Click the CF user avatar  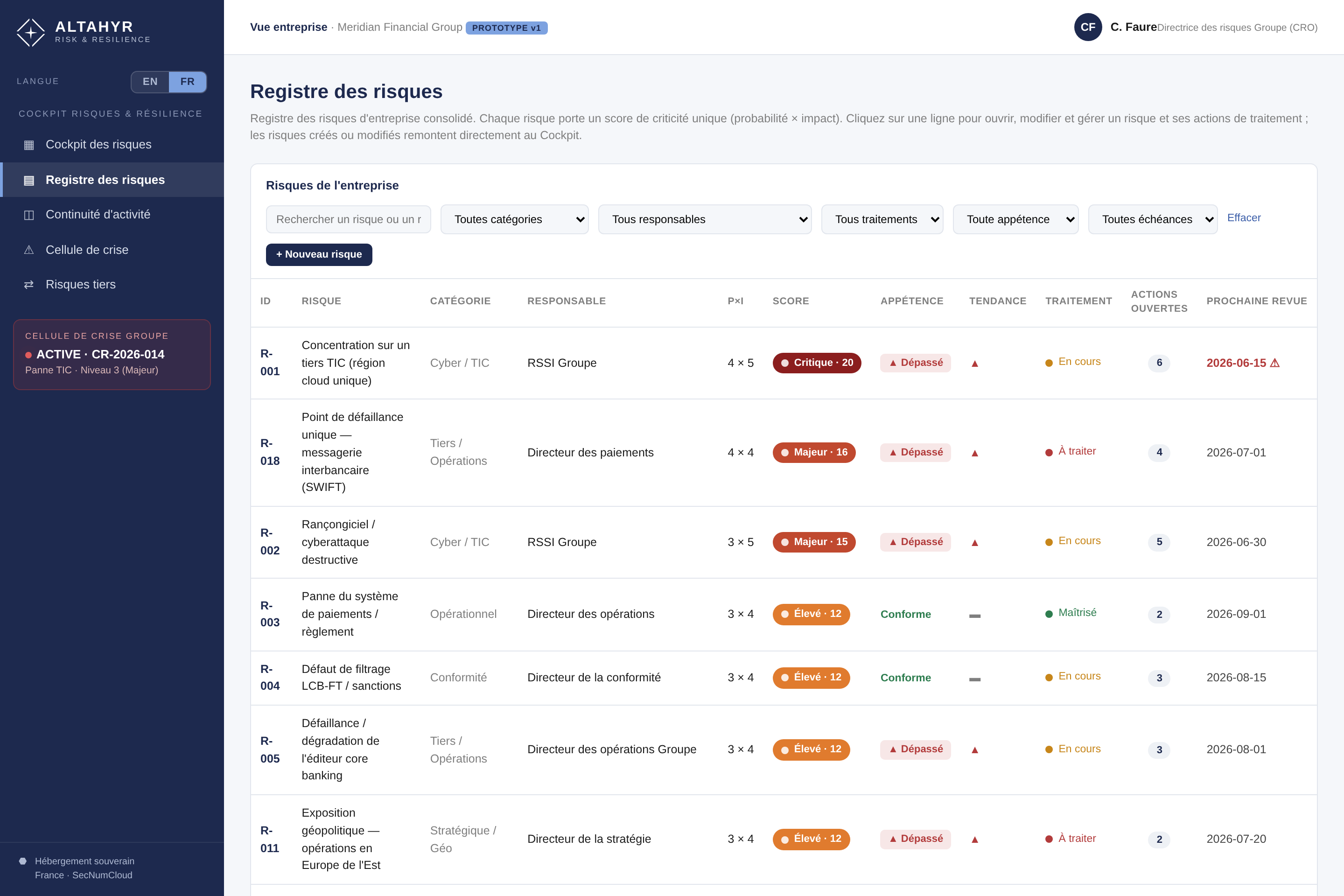point(1088,28)
